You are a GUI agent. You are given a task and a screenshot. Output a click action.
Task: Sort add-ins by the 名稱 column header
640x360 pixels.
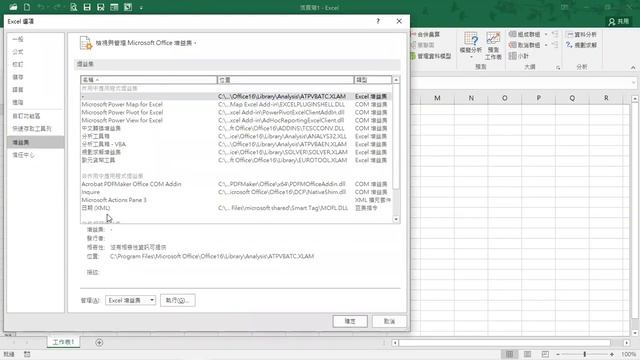(x=149, y=80)
